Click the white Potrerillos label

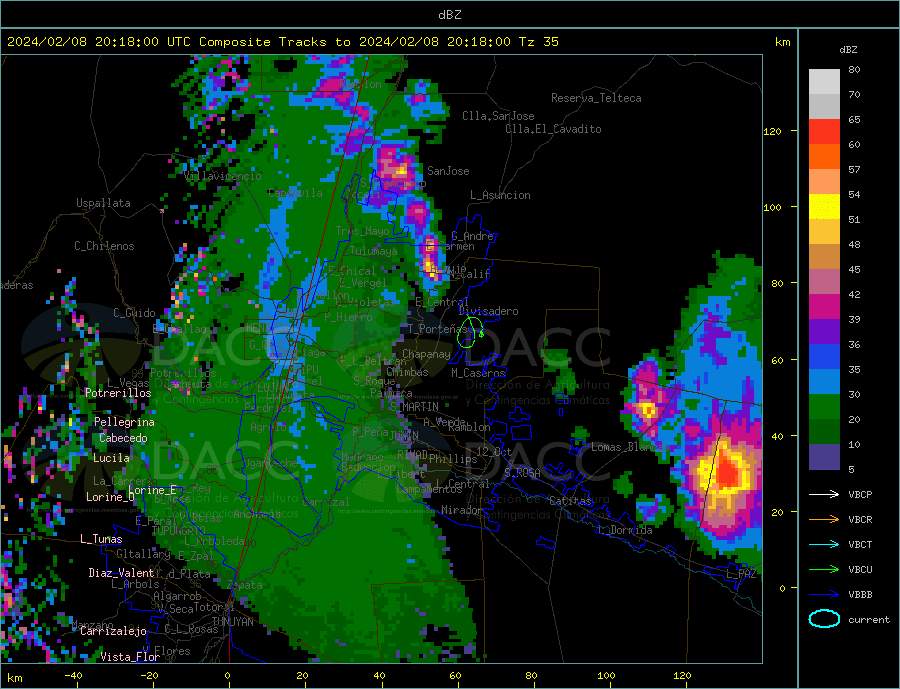pos(118,393)
